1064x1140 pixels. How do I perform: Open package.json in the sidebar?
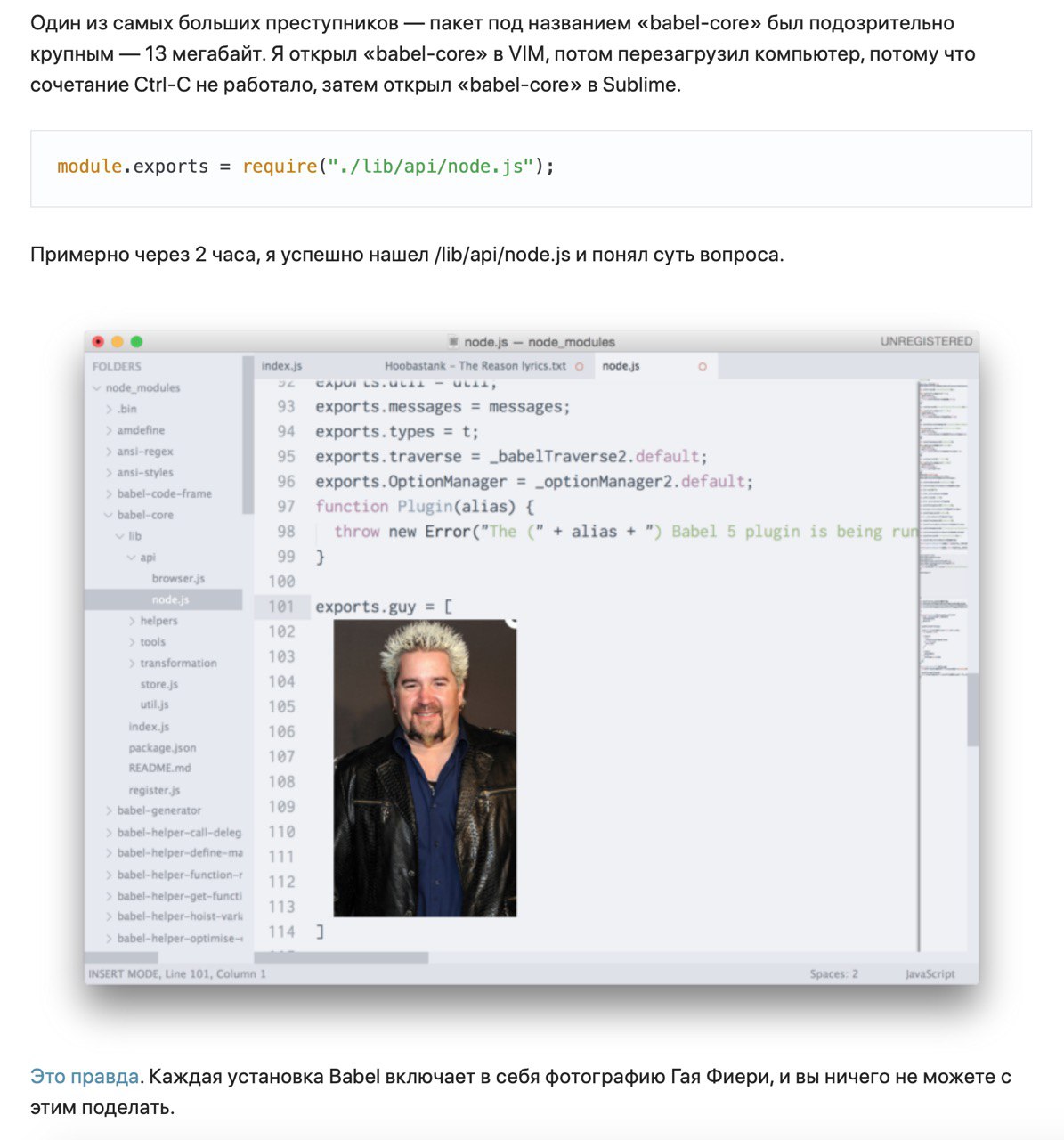coord(162,748)
